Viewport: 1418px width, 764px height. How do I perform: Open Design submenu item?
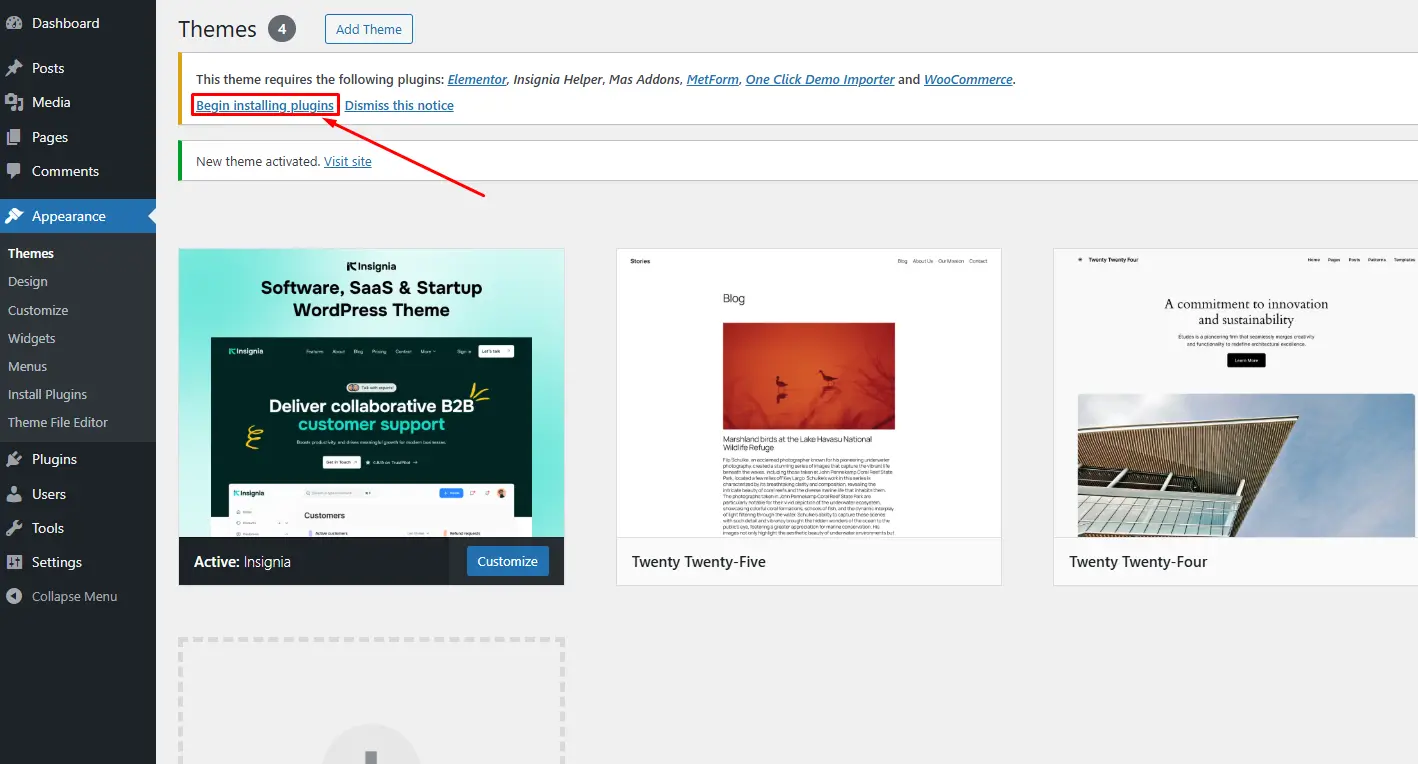coord(28,282)
